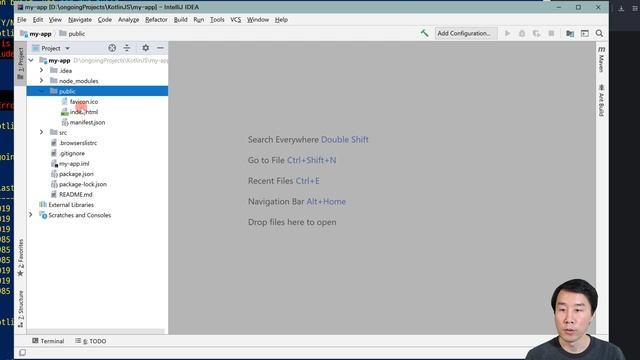Click the tool windows quick access icon
640x360 pixels.
pyautogui.click(x=22, y=352)
